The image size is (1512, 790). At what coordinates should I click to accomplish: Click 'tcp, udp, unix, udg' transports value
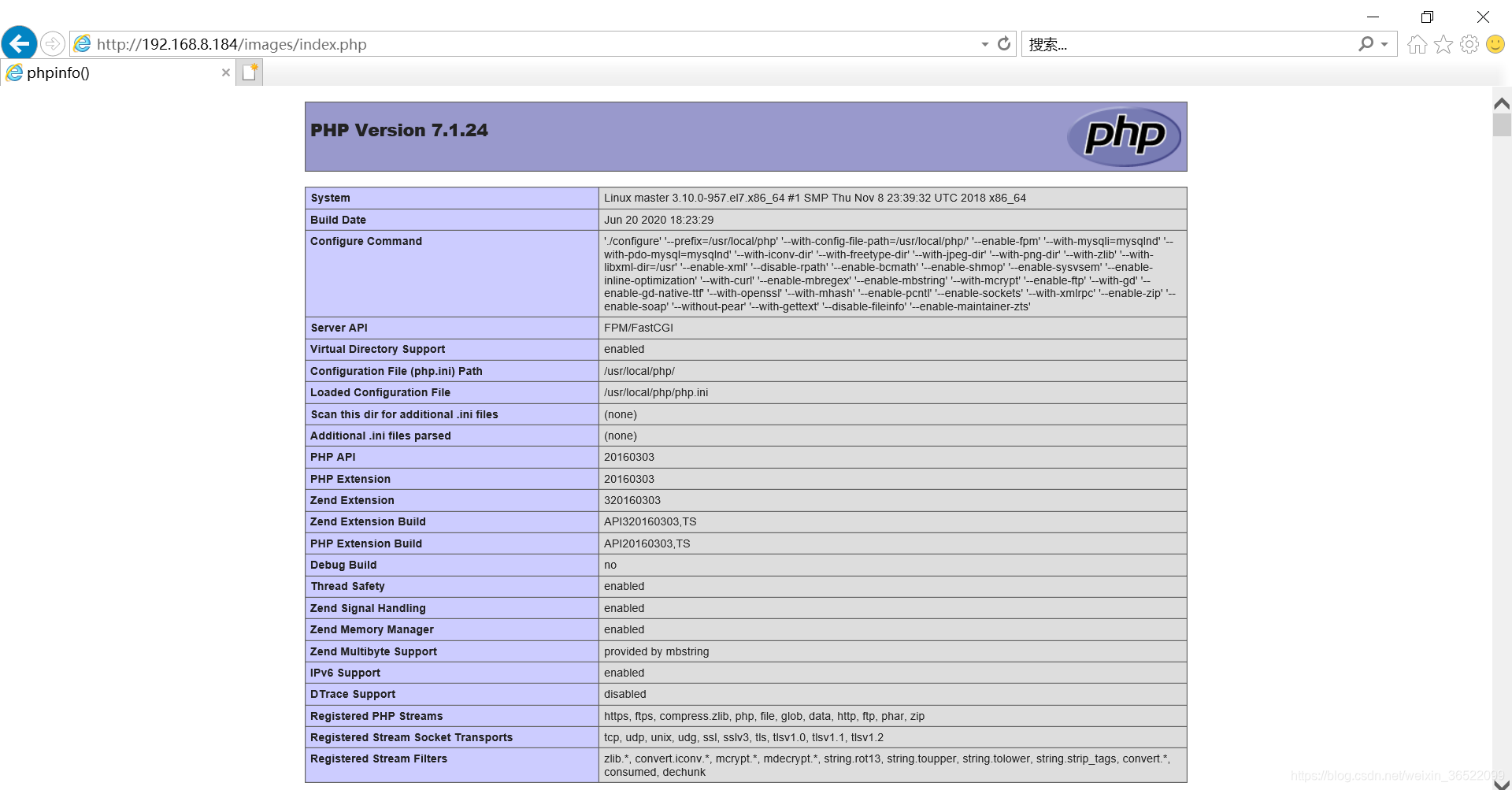pyautogui.click(x=743, y=737)
